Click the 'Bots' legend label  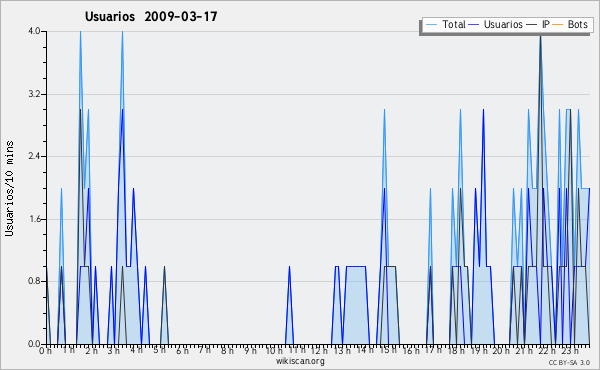click(x=577, y=24)
